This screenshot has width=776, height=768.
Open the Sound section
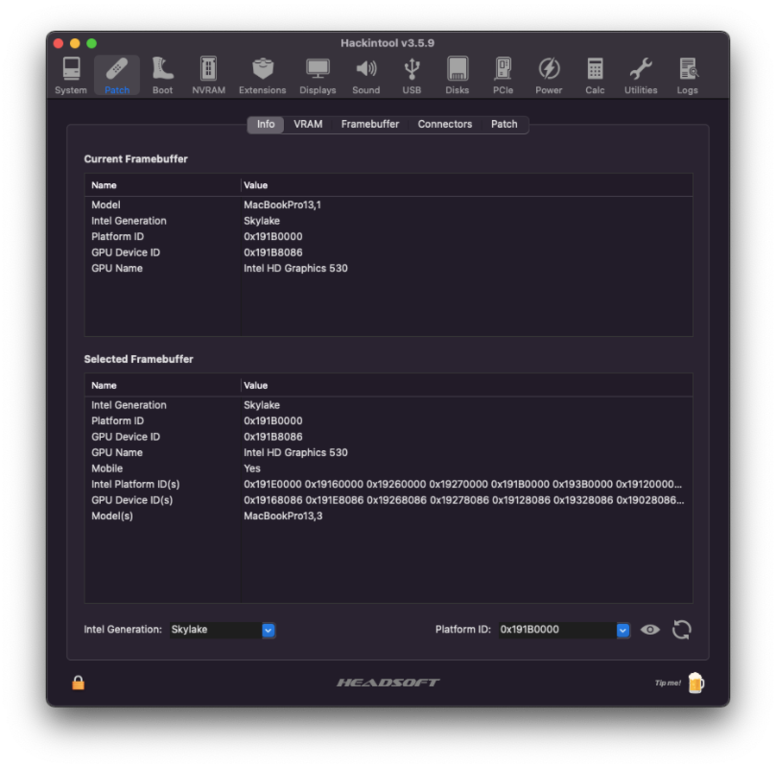coord(366,75)
